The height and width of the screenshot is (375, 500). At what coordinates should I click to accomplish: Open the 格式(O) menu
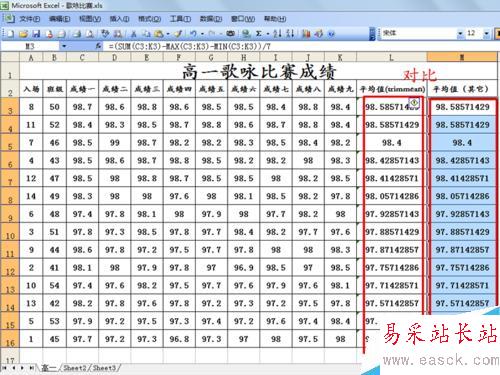[150, 19]
